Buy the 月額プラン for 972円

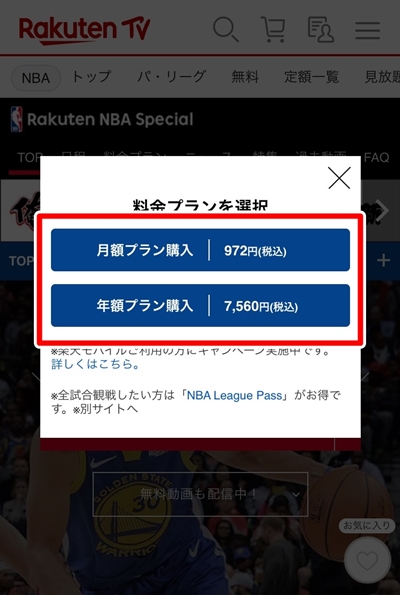coord(200,250)
